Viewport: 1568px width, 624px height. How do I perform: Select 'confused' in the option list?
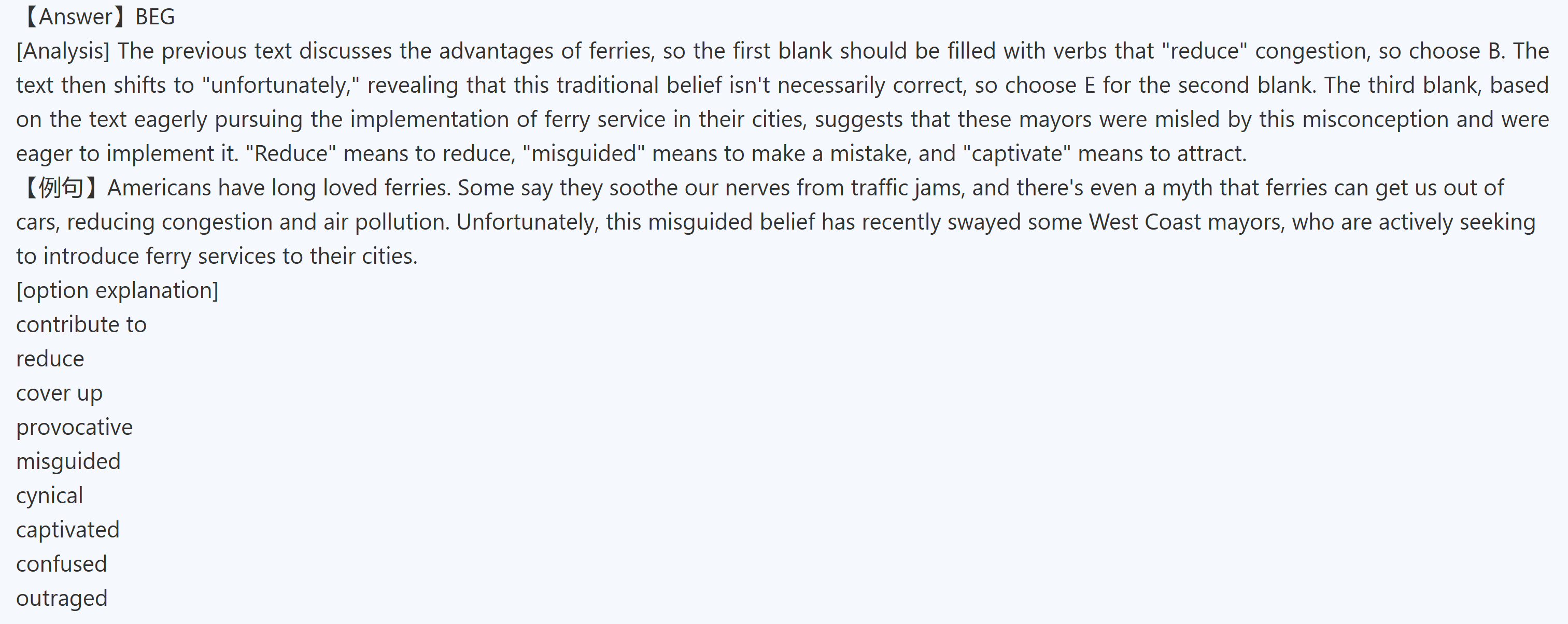[62, 564]
